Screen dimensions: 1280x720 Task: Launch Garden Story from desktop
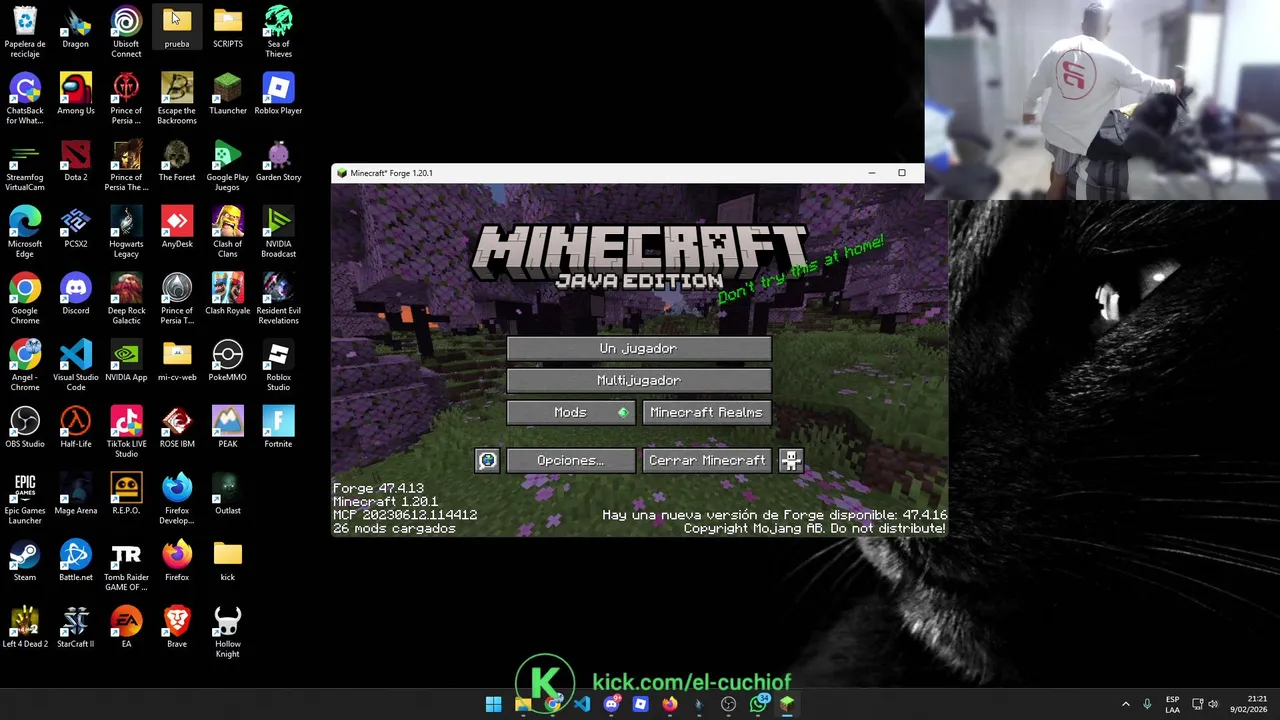click(278, 161)
